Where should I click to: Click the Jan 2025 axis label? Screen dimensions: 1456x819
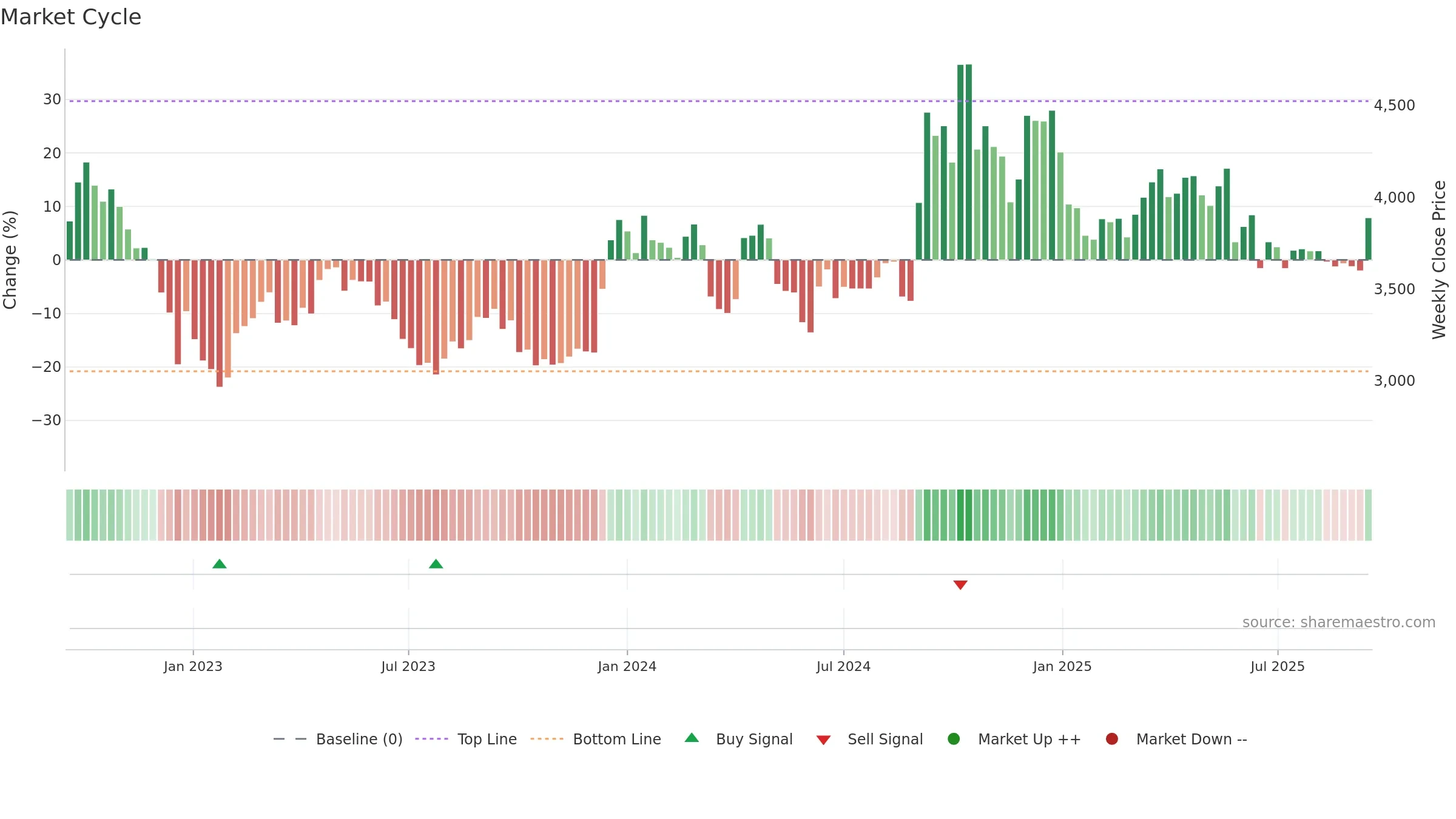(x=1062, y=667)
